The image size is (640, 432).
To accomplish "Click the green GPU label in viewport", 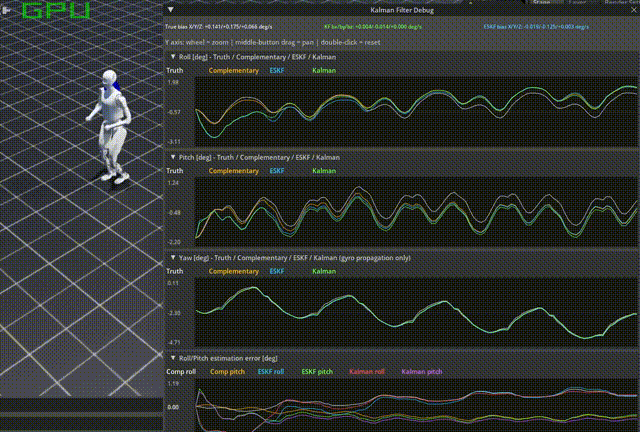I will [56, 11].
